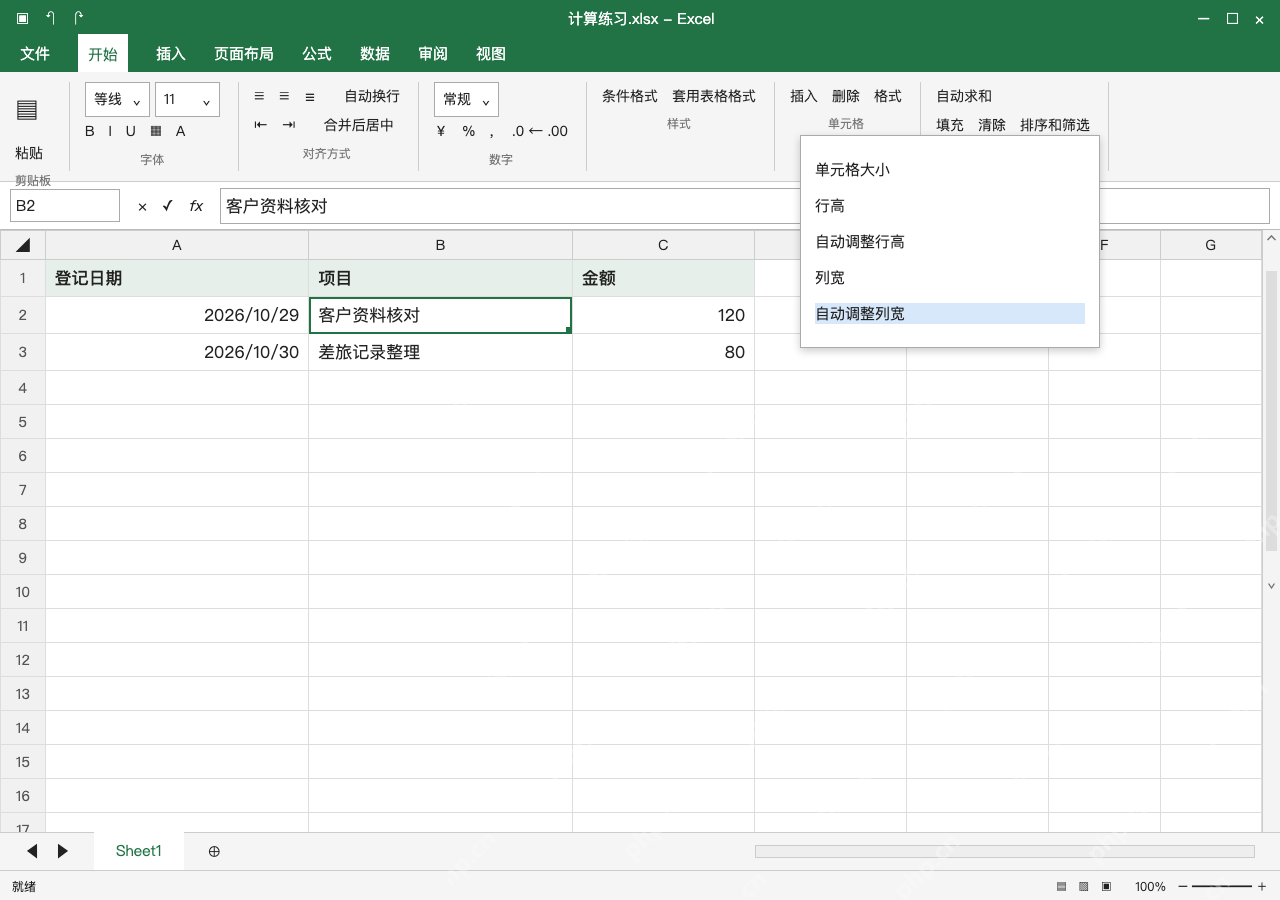The width and height of the screenshot is (1280, 900).
Task: Cancel formula bar entry (×)
Action: tap(142, 206)
